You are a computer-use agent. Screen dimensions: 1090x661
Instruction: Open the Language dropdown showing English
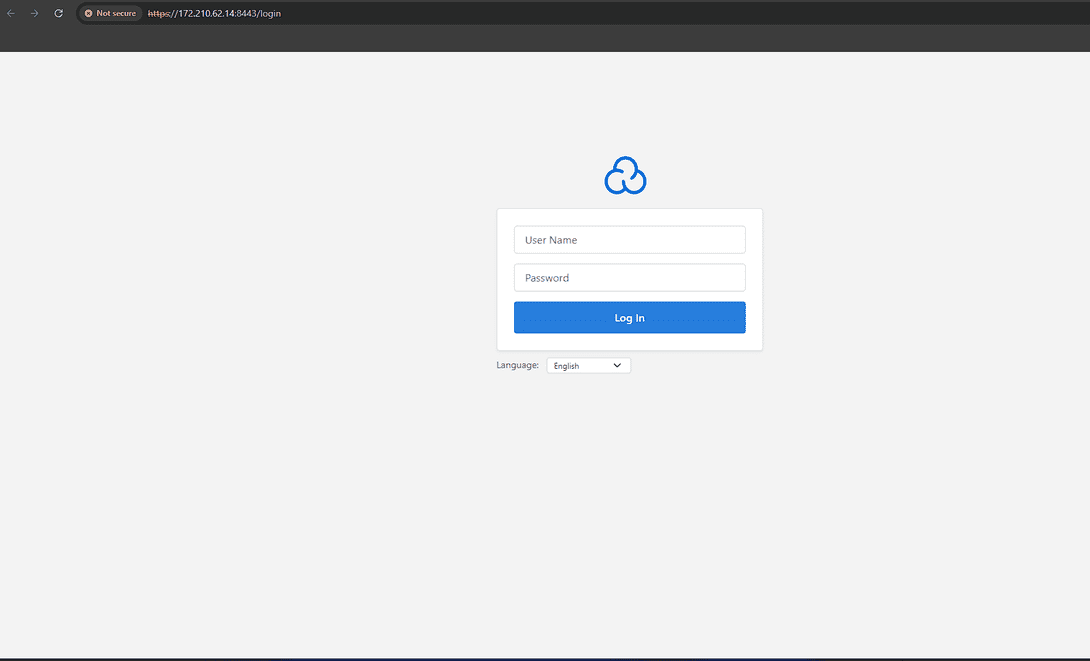point(588,366)
